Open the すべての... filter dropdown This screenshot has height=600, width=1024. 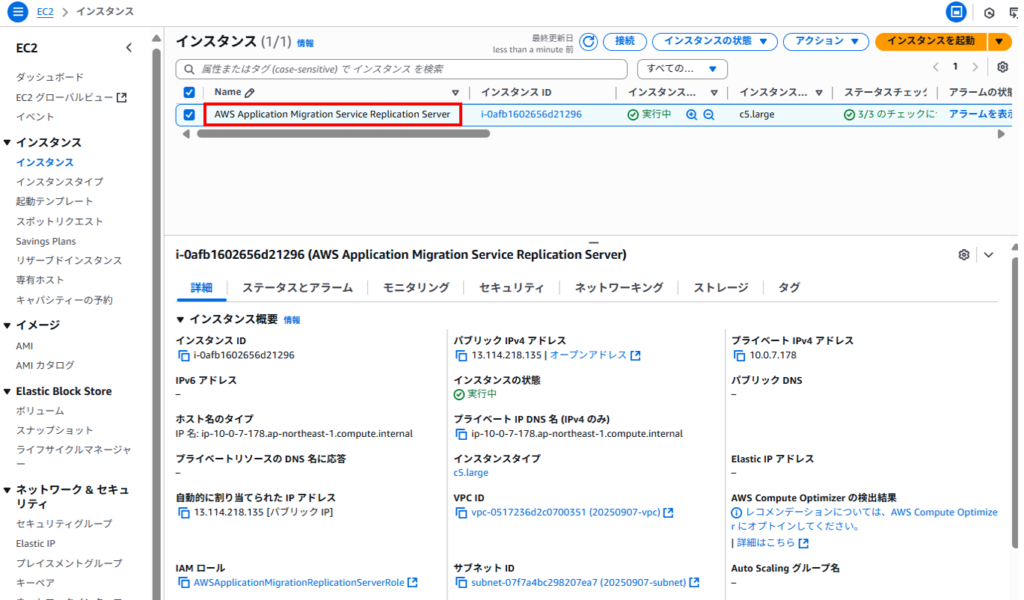pos(682,69)
